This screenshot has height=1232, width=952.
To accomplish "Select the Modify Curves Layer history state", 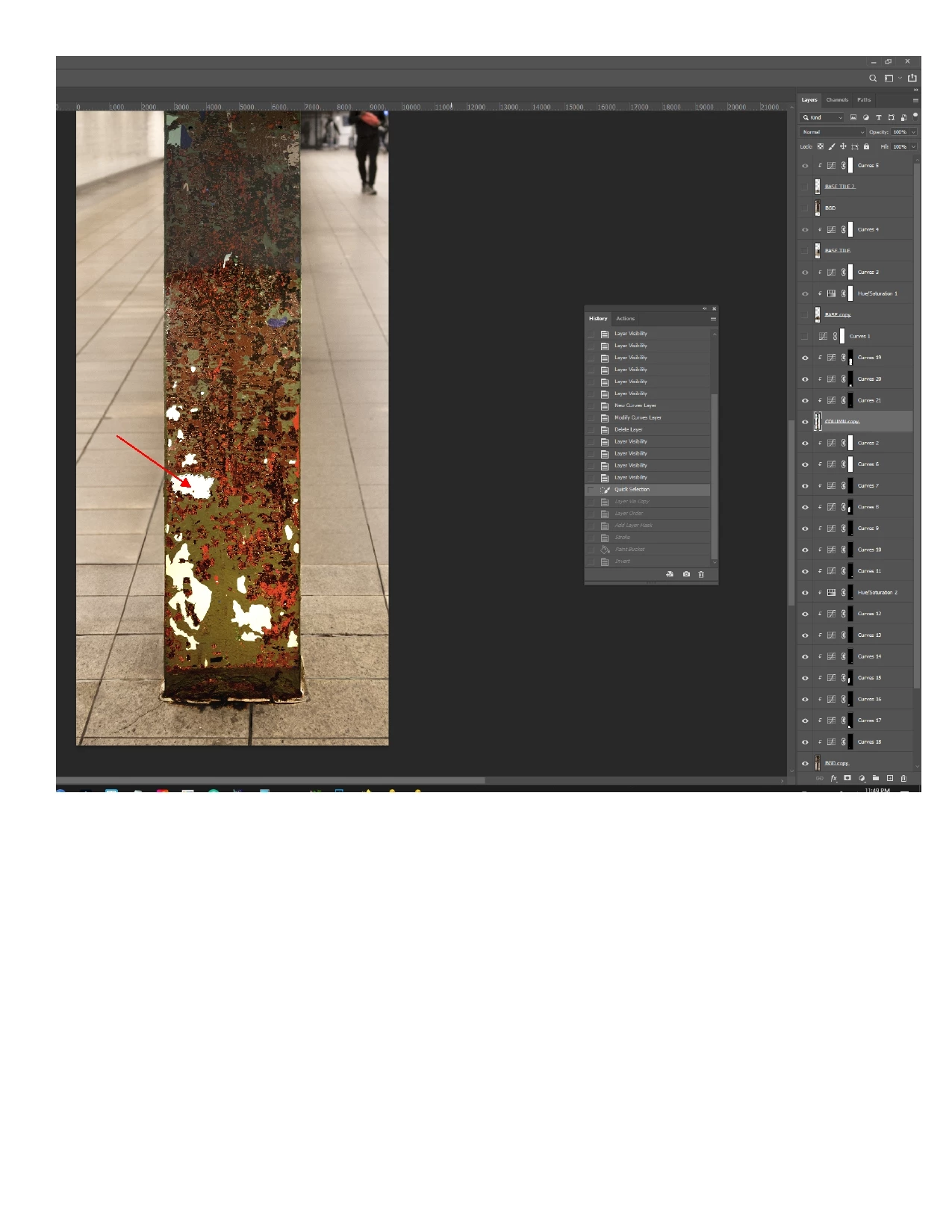I will click(x=647, y=418).
